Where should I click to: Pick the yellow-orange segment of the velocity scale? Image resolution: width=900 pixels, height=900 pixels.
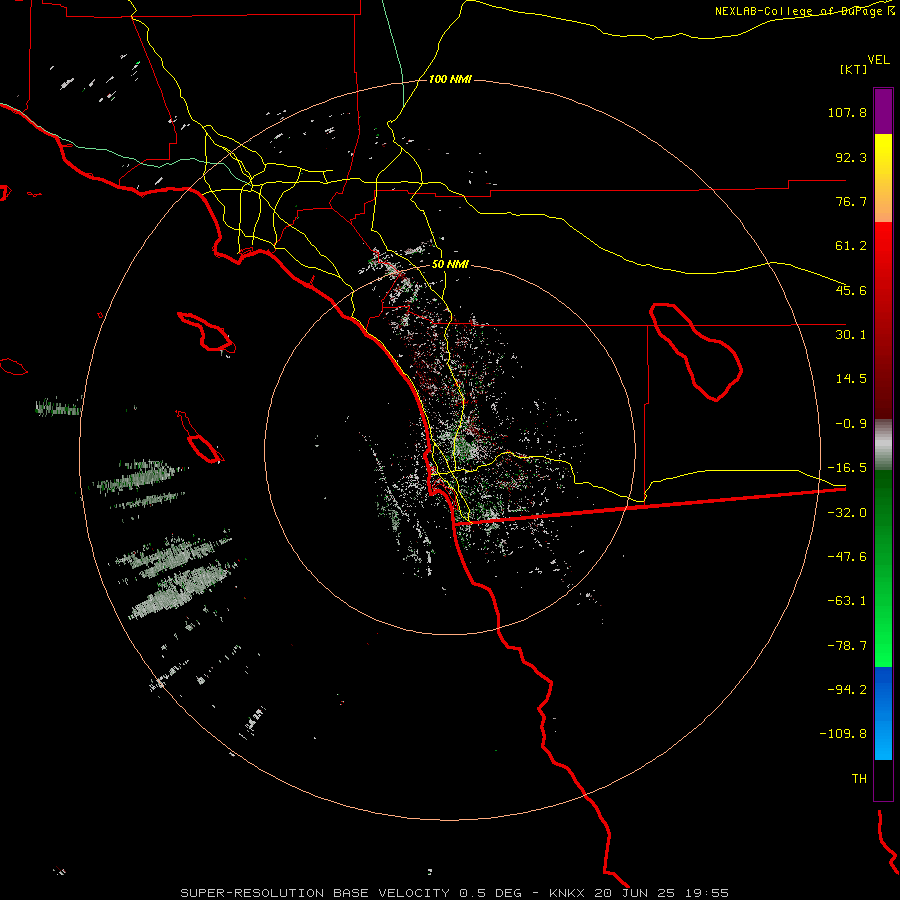[x=883, y=178]
